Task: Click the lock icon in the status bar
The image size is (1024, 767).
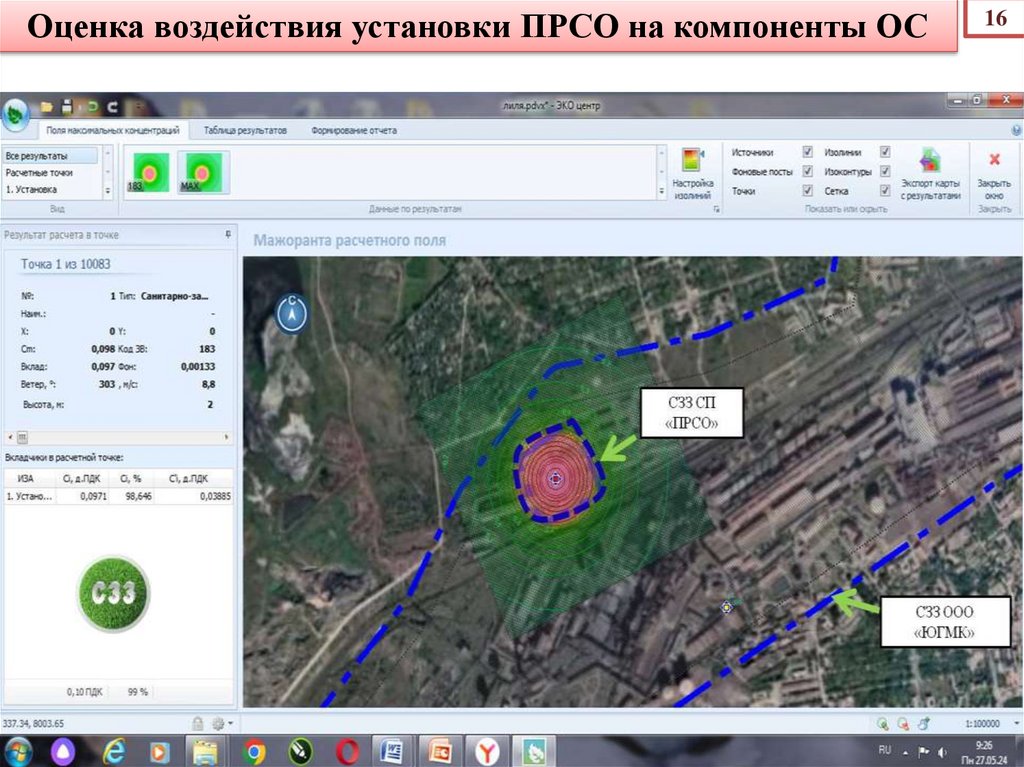Action: click(197, 723)
